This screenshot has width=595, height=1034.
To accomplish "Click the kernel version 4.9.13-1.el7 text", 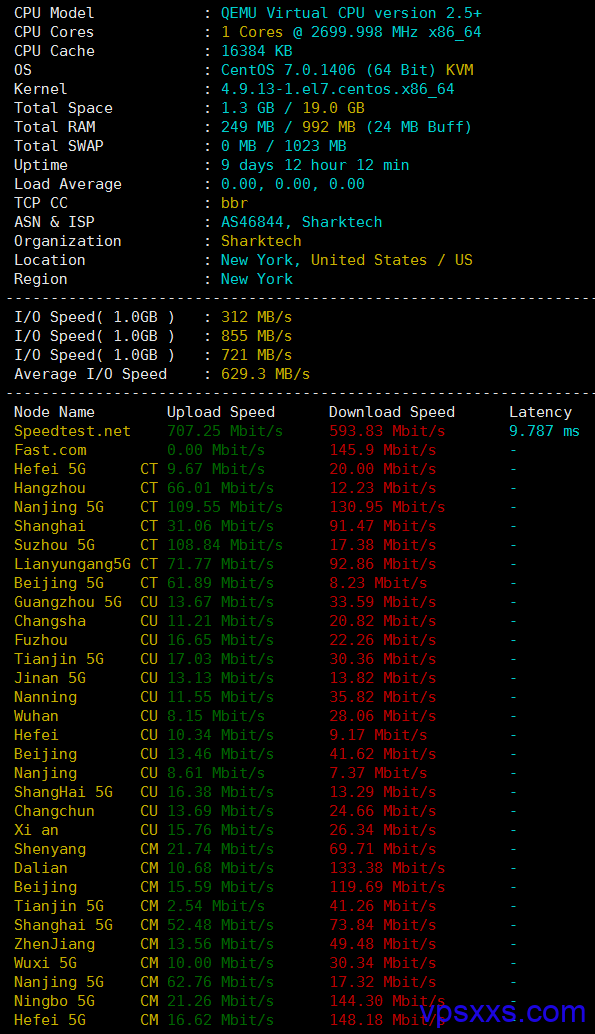I will click(338, 89).
